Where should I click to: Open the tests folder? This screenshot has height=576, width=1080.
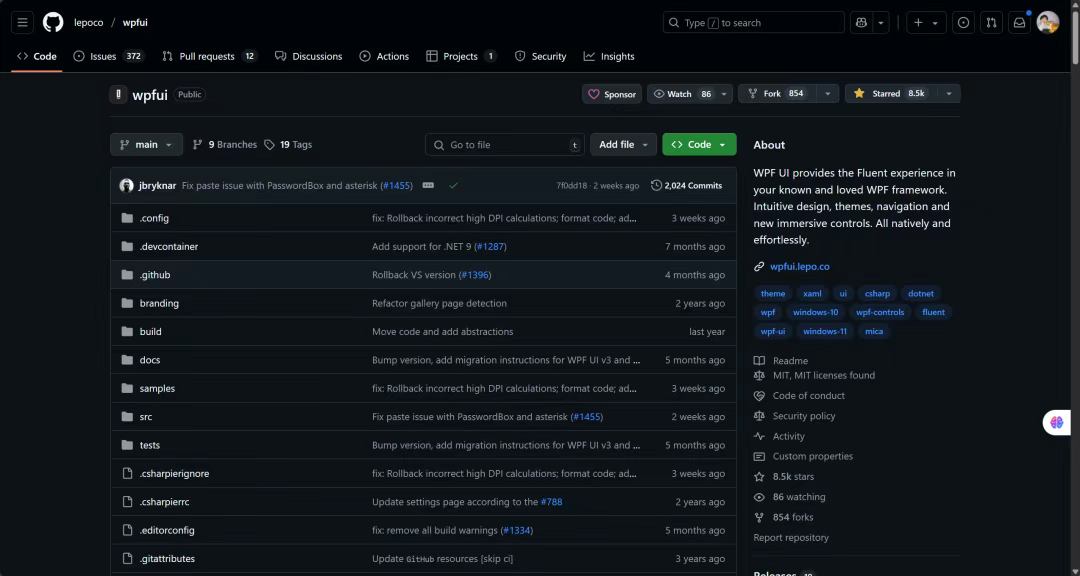149,445
